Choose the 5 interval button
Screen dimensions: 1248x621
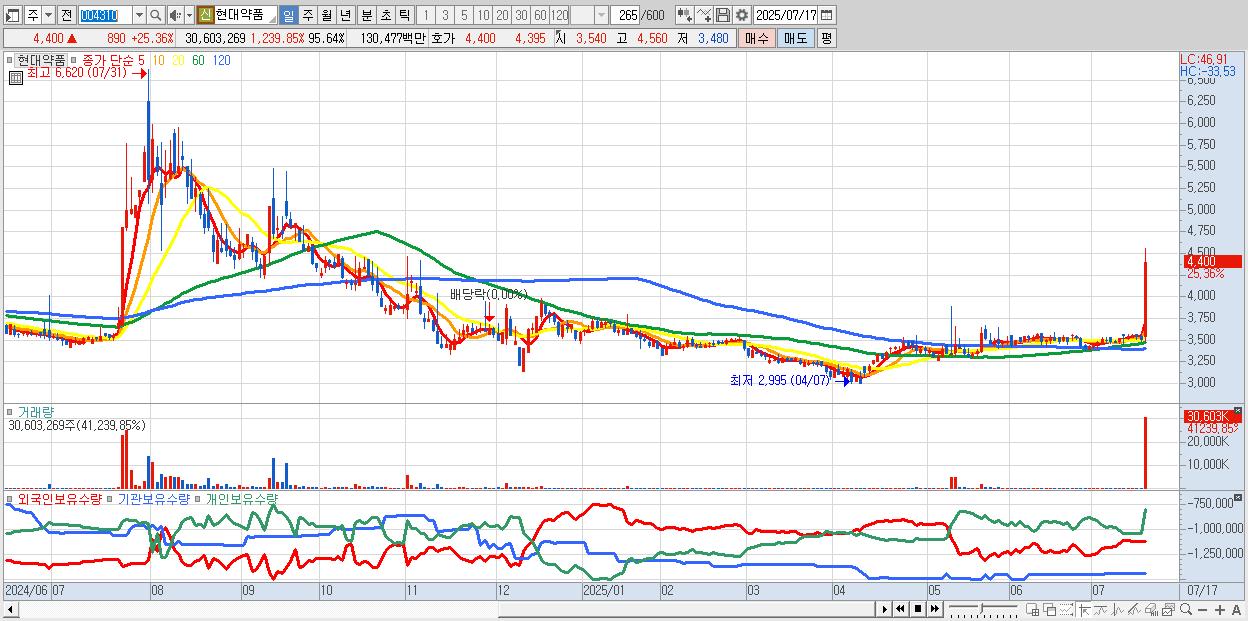pos(464,15)
